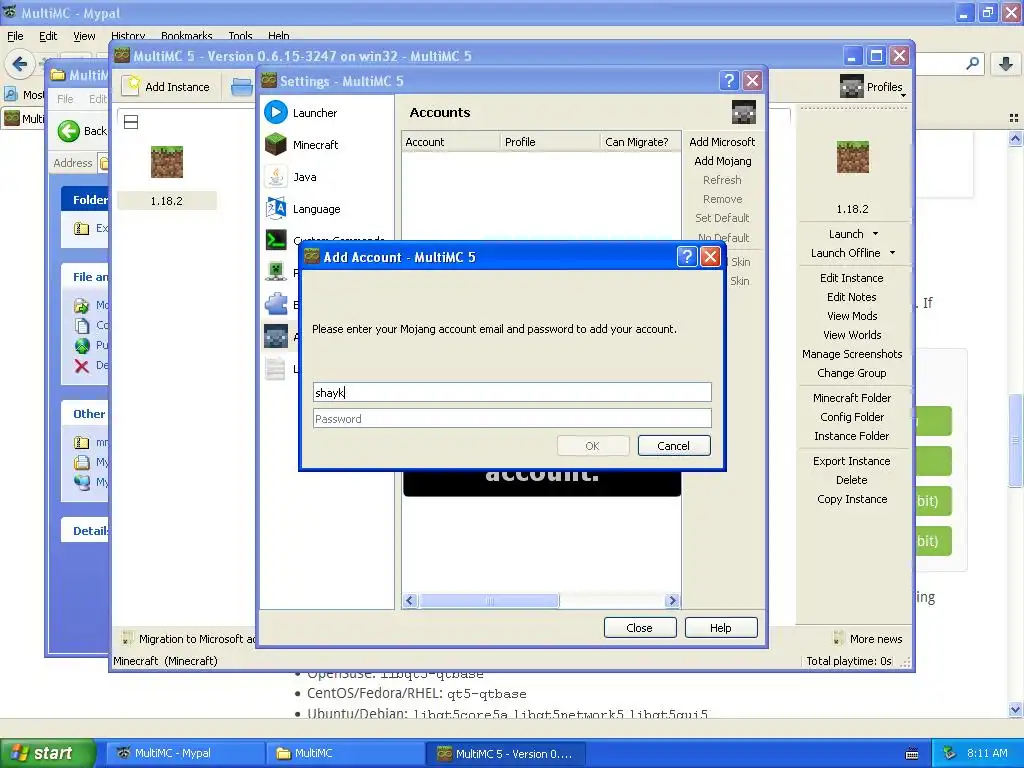
Task: Click View Worlds in sidebar
Action: coord(852,334)
